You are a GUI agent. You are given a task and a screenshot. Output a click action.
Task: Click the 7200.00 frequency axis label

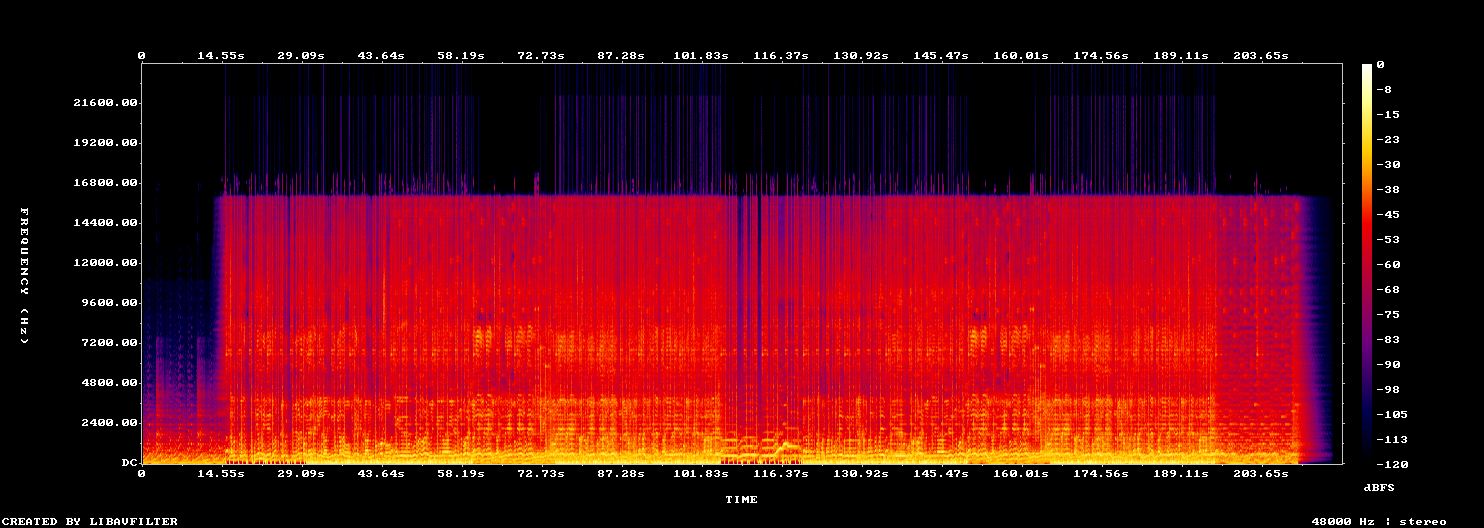coord(110,343)
